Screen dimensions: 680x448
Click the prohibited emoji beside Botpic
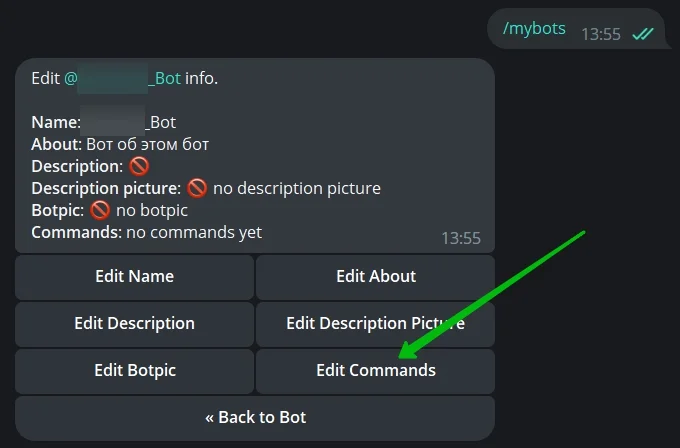coord(100,210)
